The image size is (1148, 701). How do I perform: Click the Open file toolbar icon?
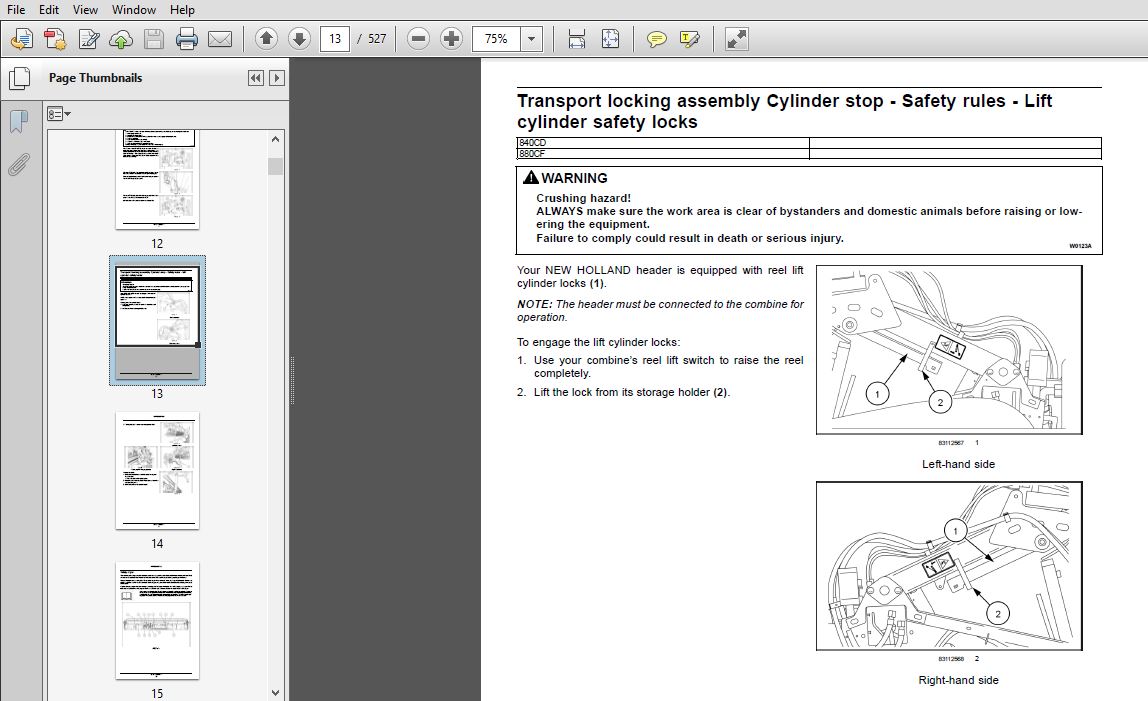pyautogui.click(x=22, y=39)
